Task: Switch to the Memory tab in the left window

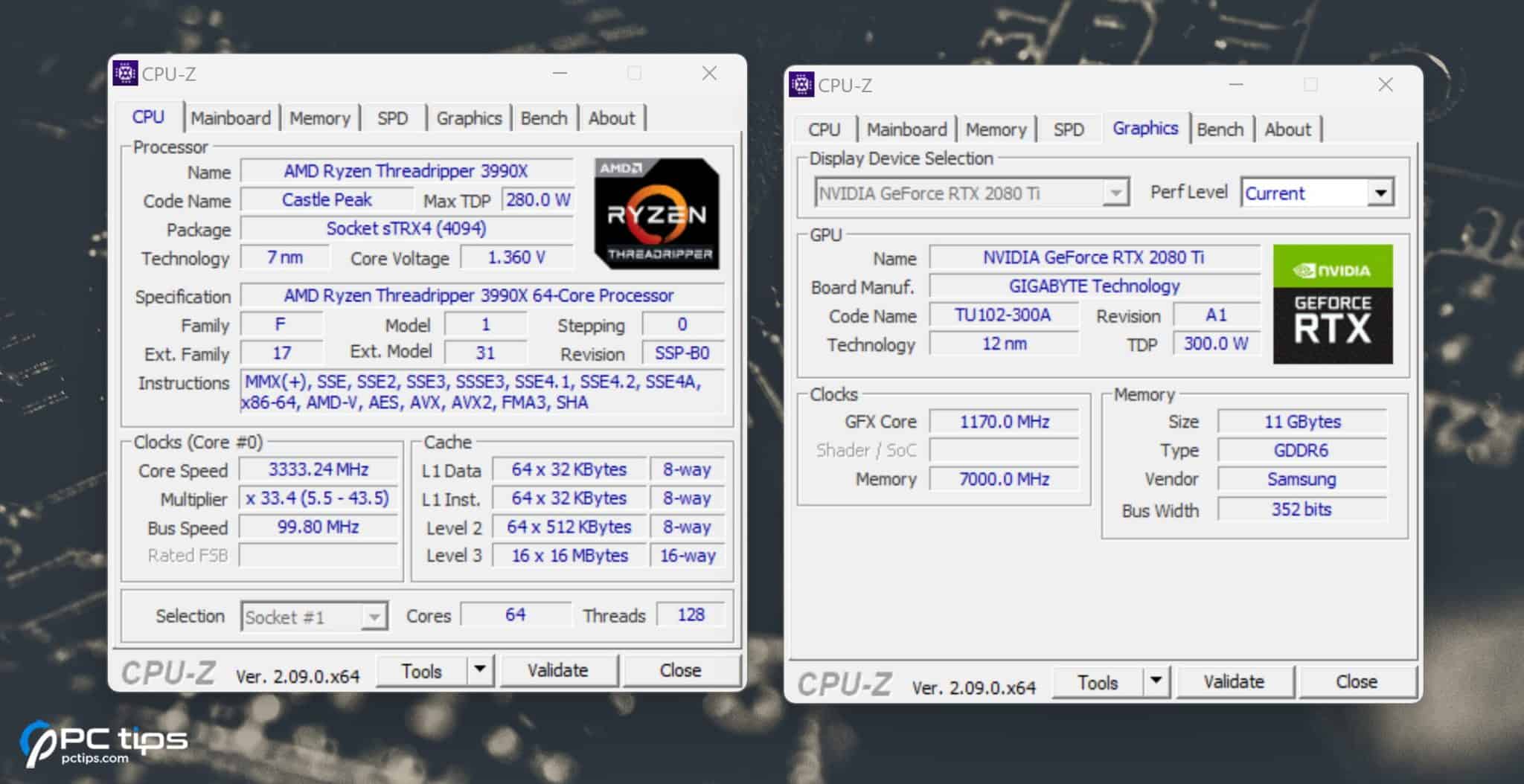Action: [319, 118]
